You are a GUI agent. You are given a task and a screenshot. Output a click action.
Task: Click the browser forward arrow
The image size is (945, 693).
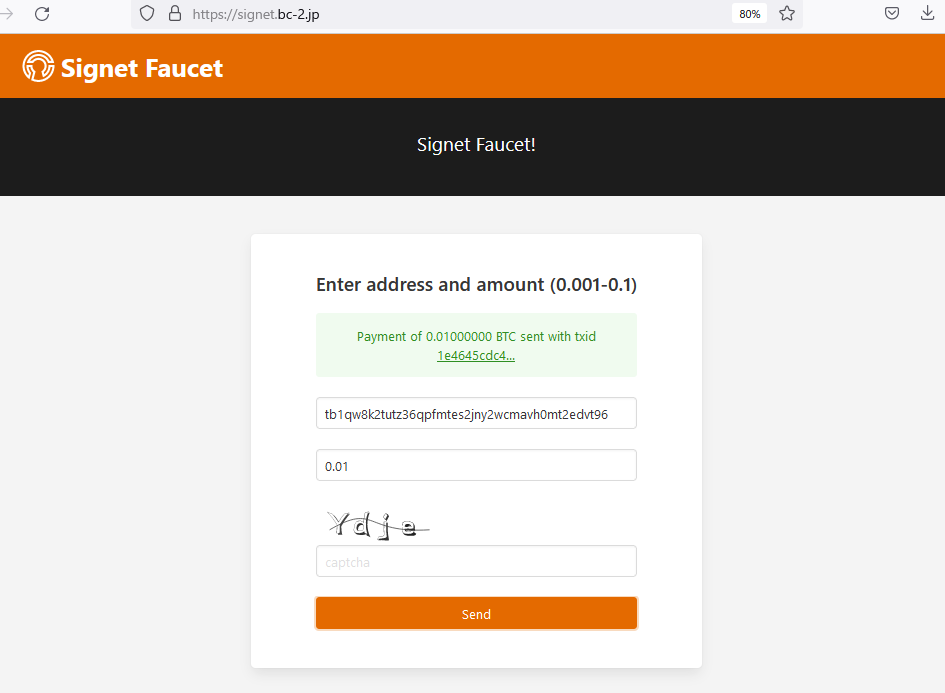[7, 14]
